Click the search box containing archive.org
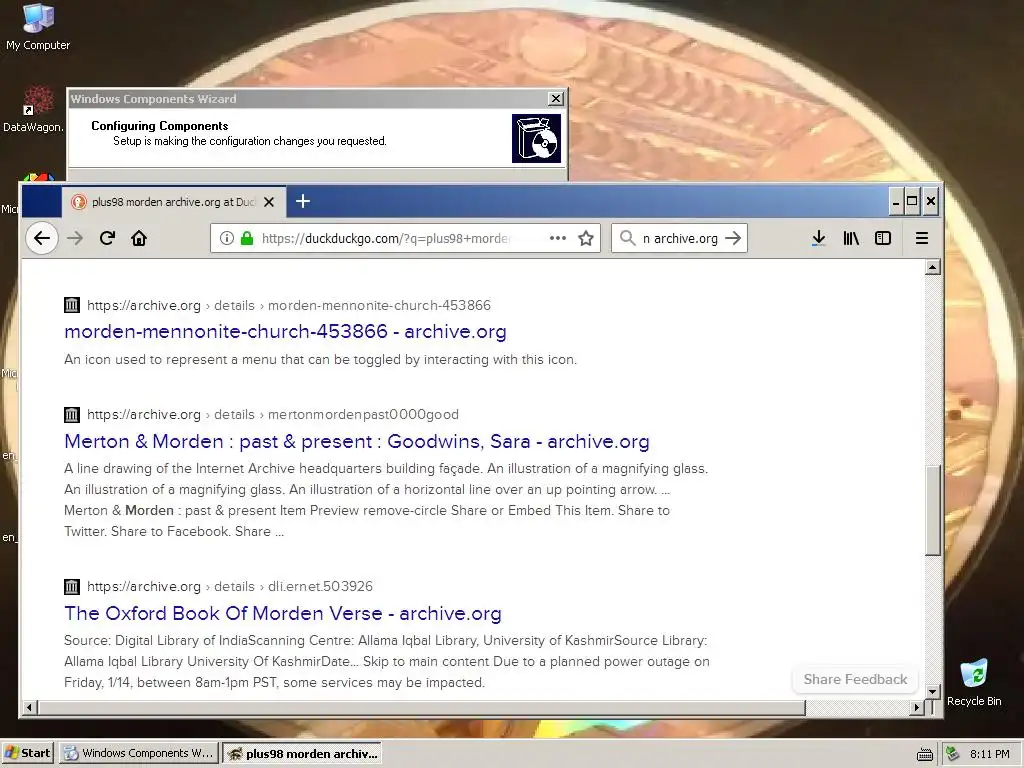This screenshot has height=768, width=1024. 679,238
